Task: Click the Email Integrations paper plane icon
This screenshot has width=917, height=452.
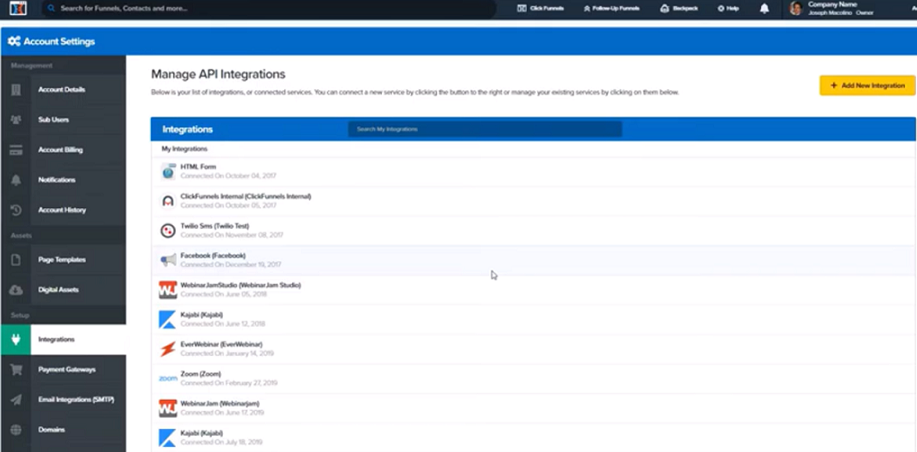Action: (x=16, y=400)
